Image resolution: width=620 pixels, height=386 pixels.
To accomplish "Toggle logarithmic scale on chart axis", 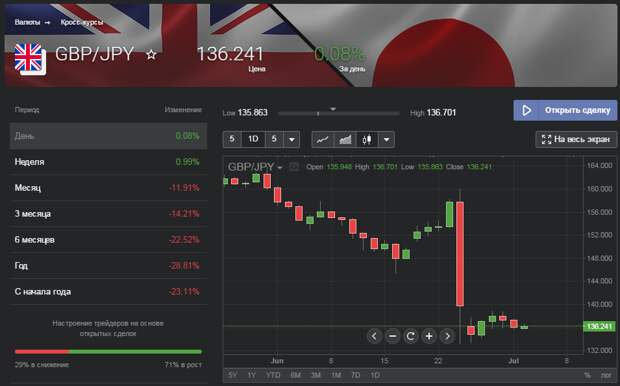I will (606, 375).
